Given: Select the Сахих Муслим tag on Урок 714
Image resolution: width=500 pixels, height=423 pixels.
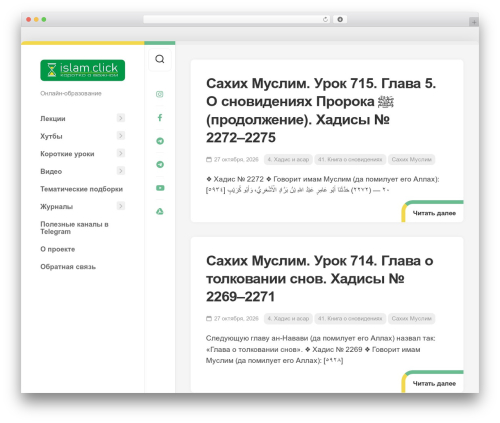Looking at the screenshot, I should click(412, 318).
